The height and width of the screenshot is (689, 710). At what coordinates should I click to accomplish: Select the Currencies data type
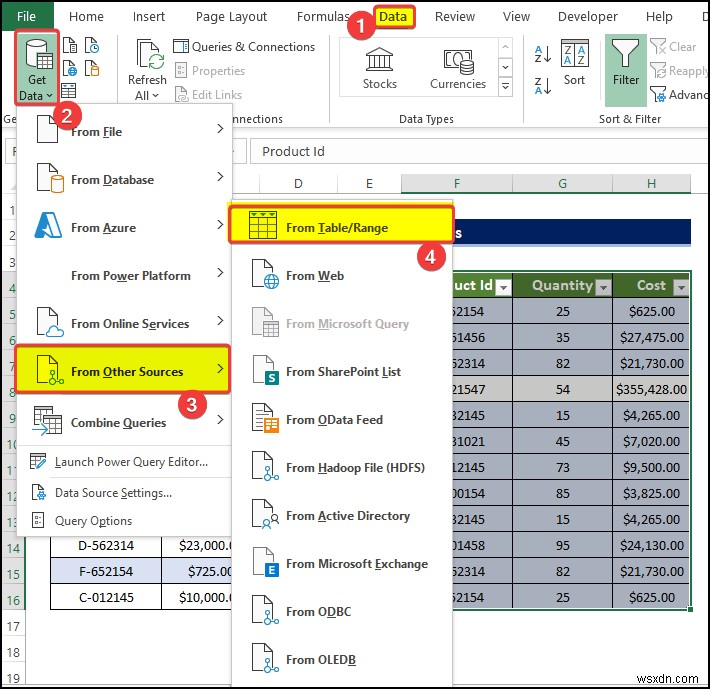[458, 68]
